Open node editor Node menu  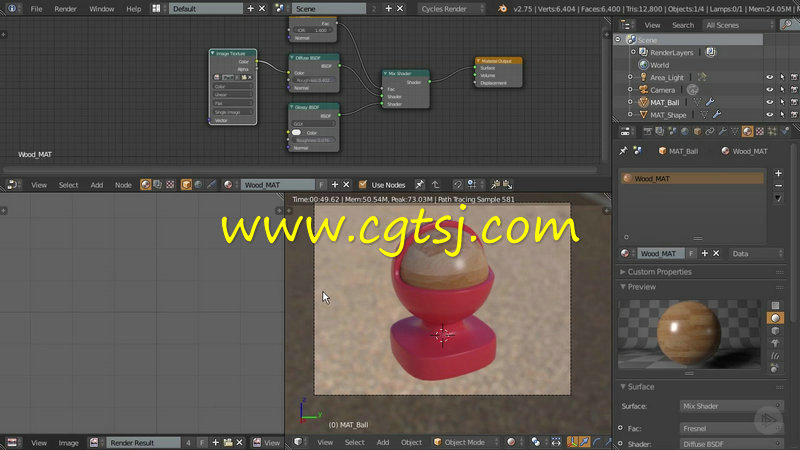(123, 185)
